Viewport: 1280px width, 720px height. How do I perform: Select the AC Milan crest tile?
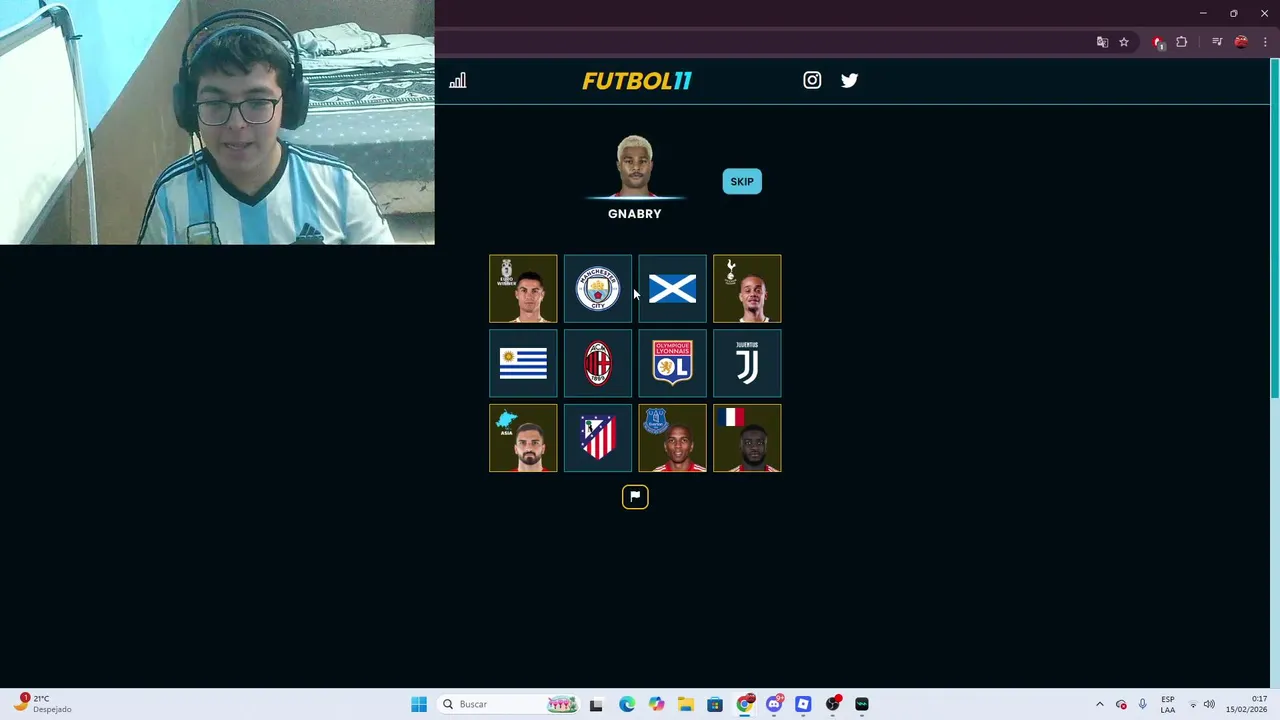click(598, 363)
